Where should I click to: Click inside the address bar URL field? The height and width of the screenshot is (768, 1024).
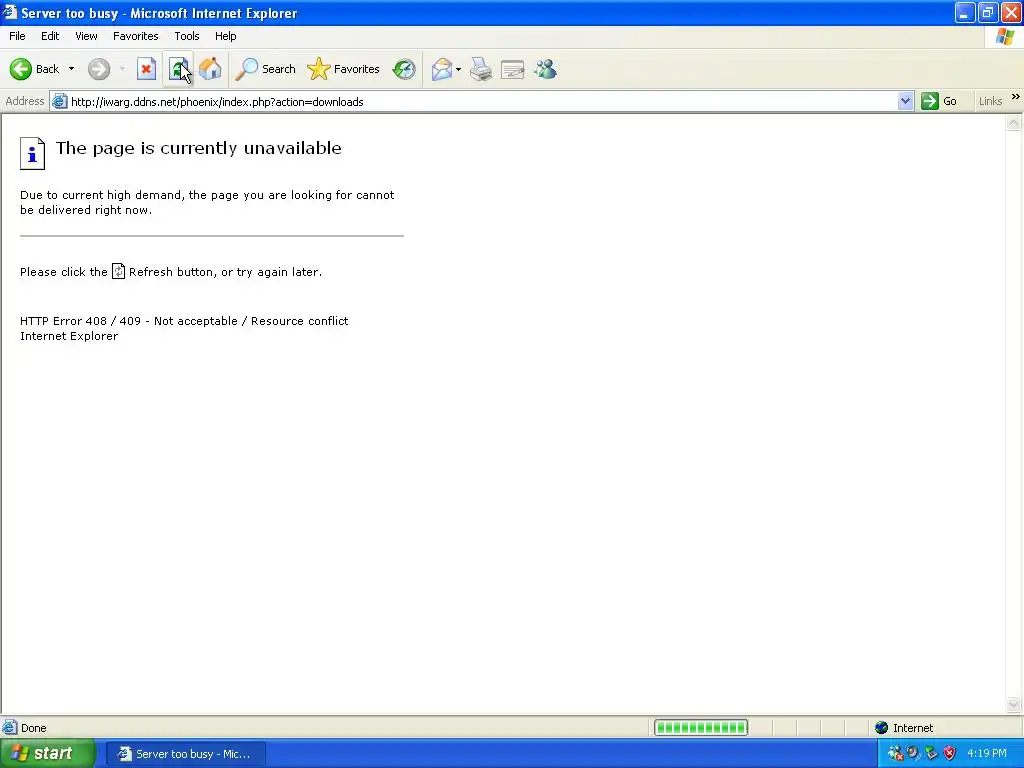coord(483,101)
